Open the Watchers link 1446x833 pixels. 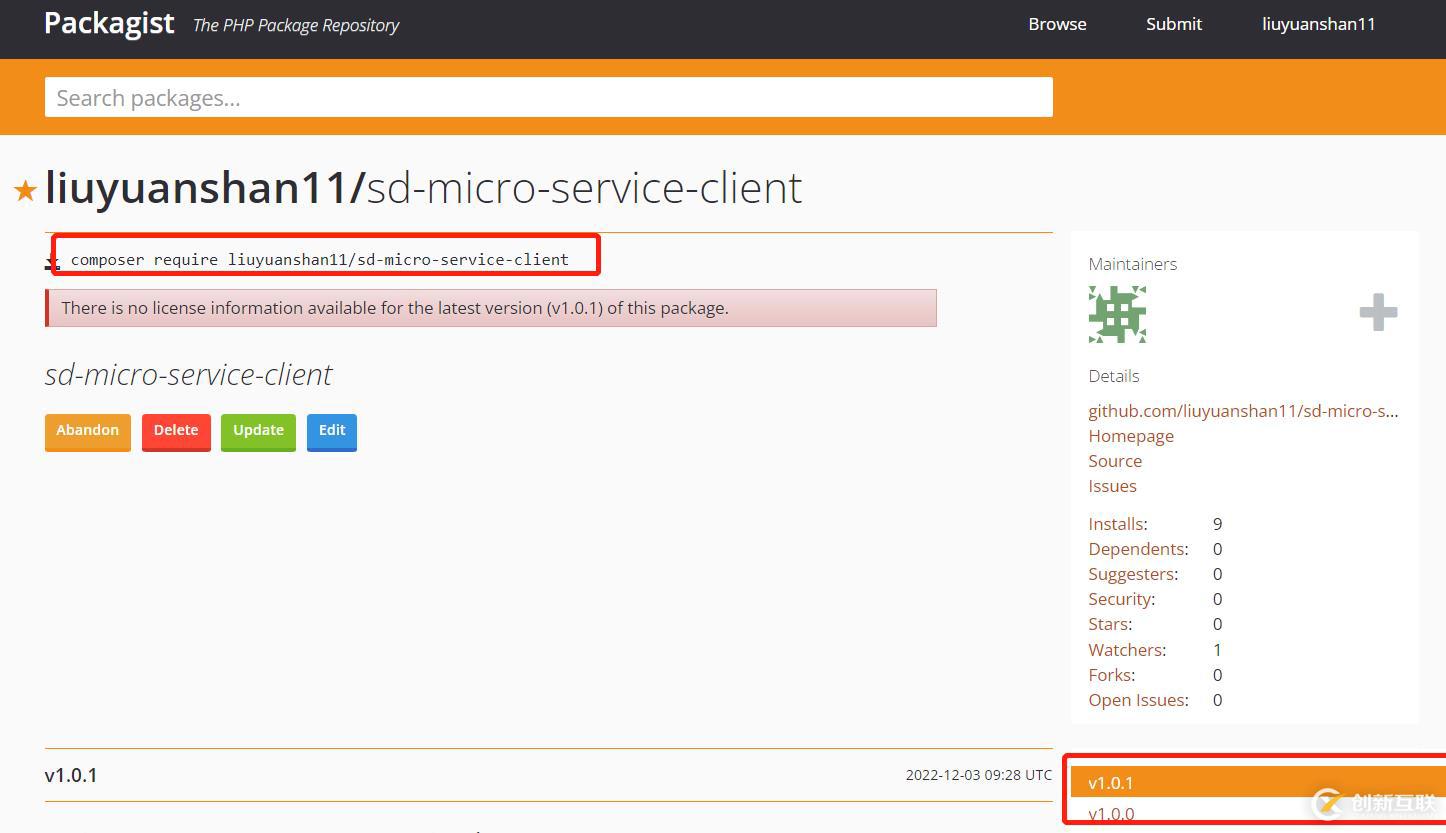tap(1126, 650)
